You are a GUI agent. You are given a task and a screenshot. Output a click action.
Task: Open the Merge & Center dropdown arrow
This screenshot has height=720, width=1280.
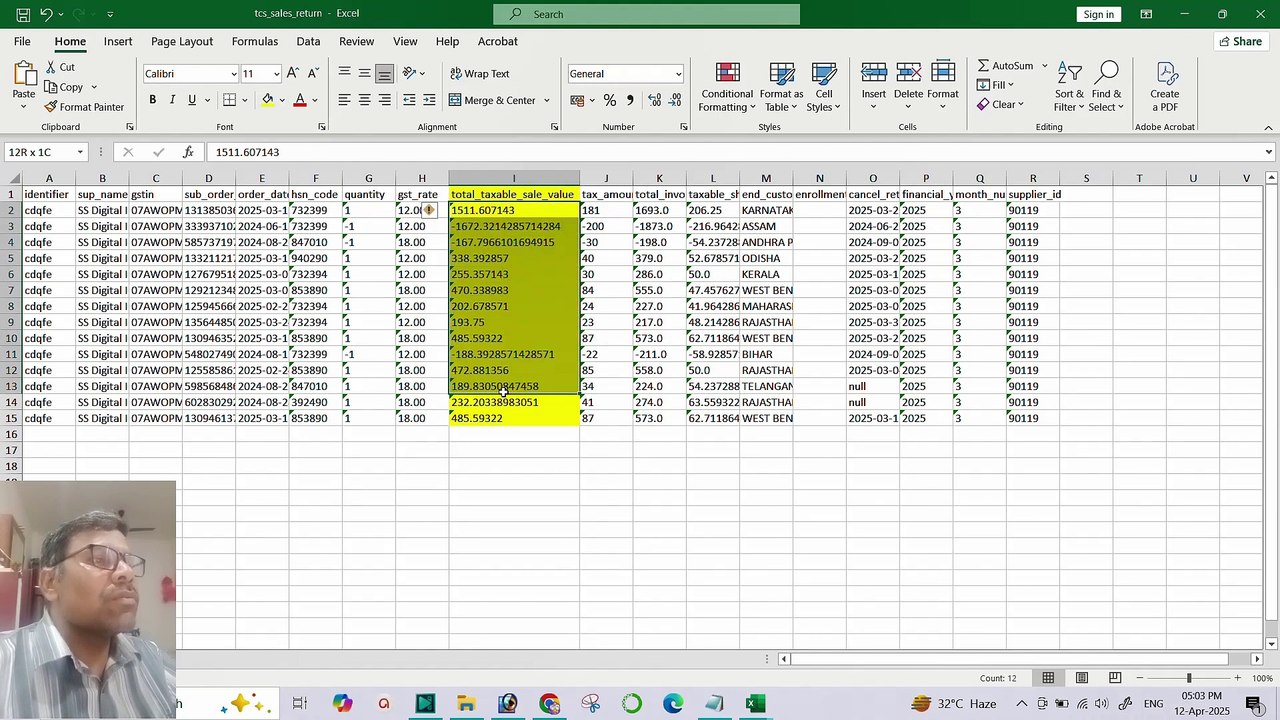[546, 100]
